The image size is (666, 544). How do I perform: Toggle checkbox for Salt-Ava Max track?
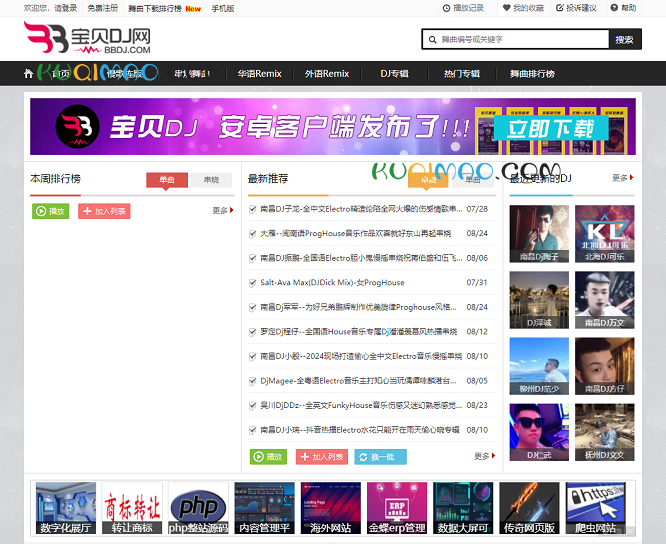tap(253, 283)
